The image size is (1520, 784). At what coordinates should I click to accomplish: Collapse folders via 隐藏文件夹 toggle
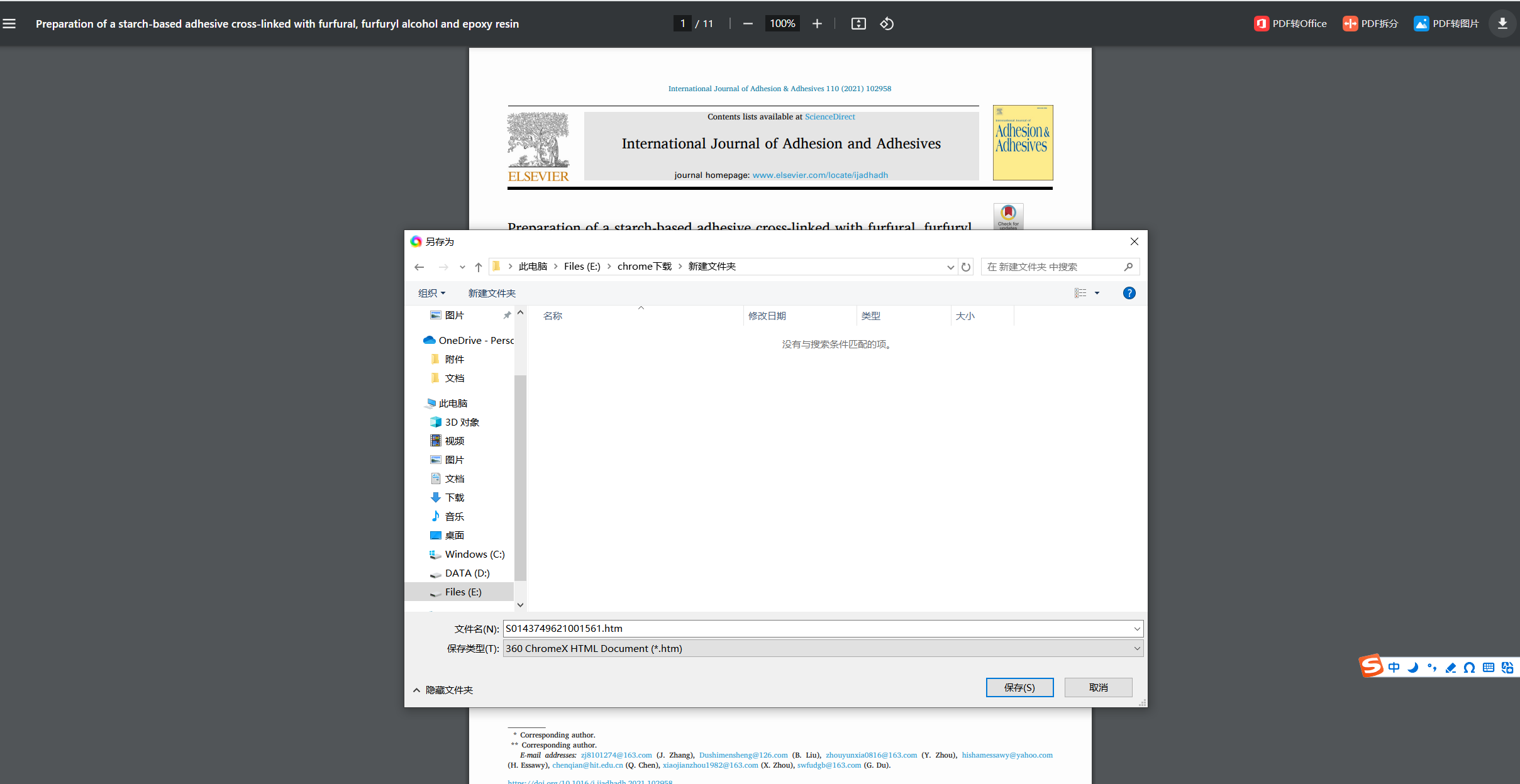coord(443,690)
